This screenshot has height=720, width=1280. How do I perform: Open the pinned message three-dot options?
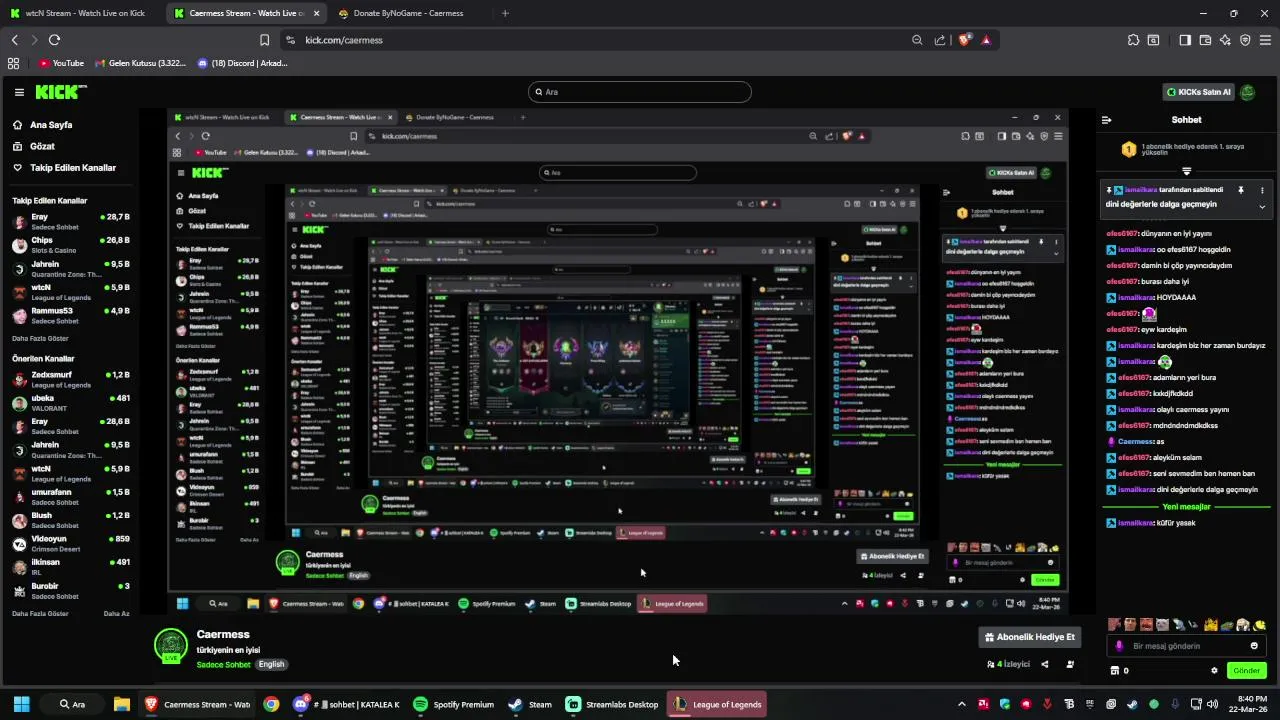[x=1262, y=190]
